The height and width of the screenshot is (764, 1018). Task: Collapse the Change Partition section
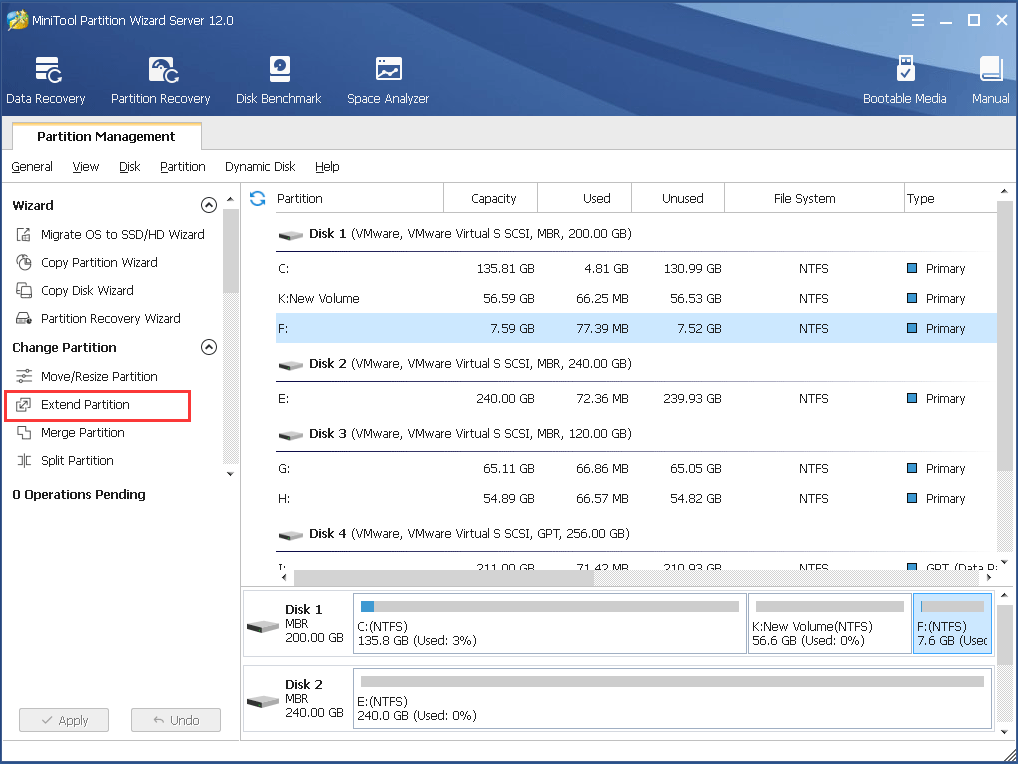coord(208,347)
